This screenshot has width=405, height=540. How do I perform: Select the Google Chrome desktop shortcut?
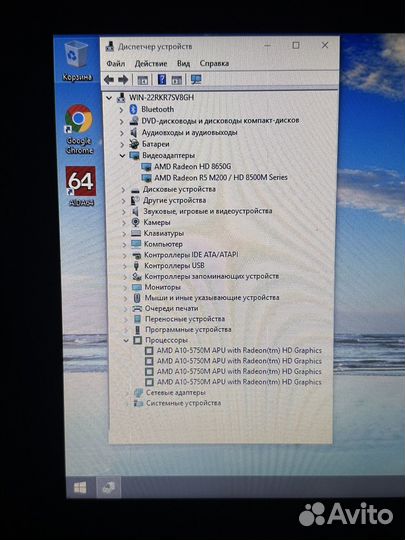(x=79, y=129)
